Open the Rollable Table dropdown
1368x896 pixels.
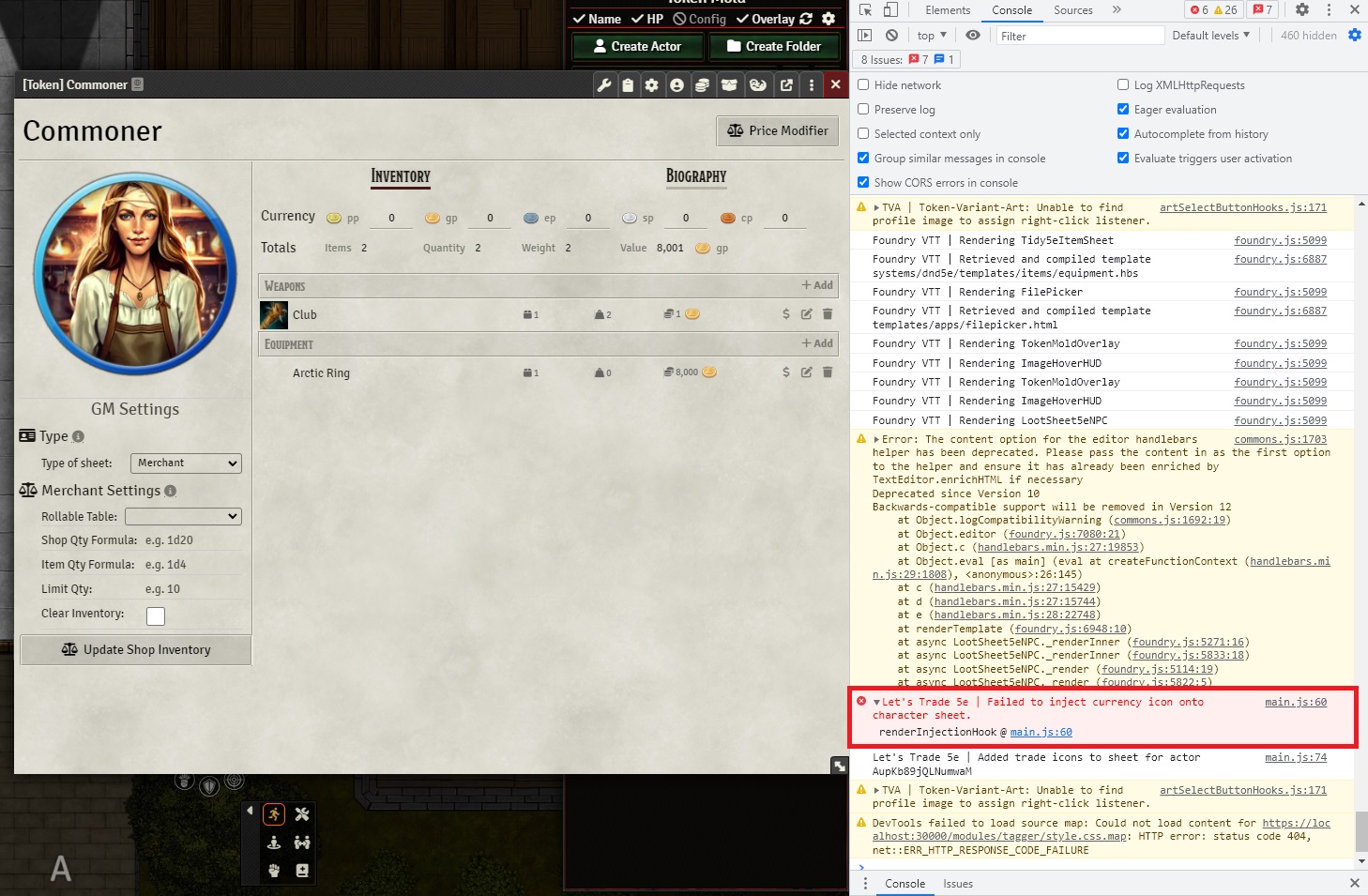(x=183, y=516)
